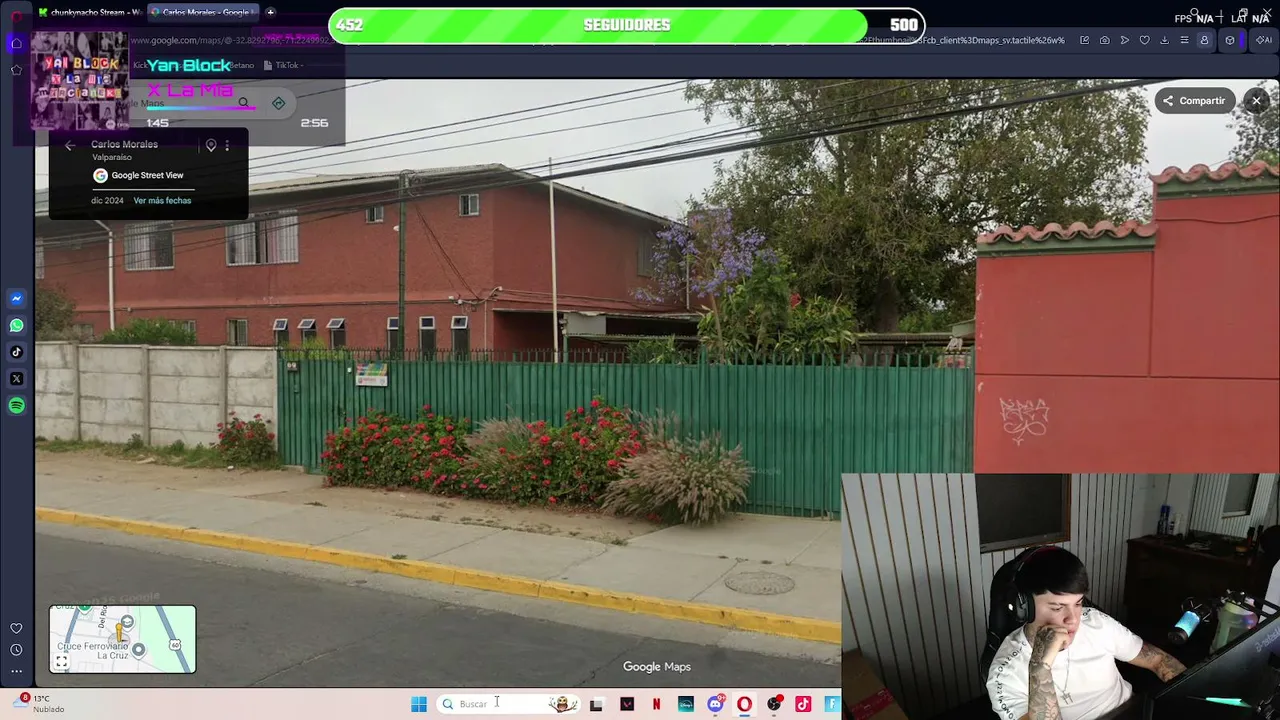Viewport: 1280px width, 720px height.
Task: Click the Compartir share button
Action: click(1193, 100)
